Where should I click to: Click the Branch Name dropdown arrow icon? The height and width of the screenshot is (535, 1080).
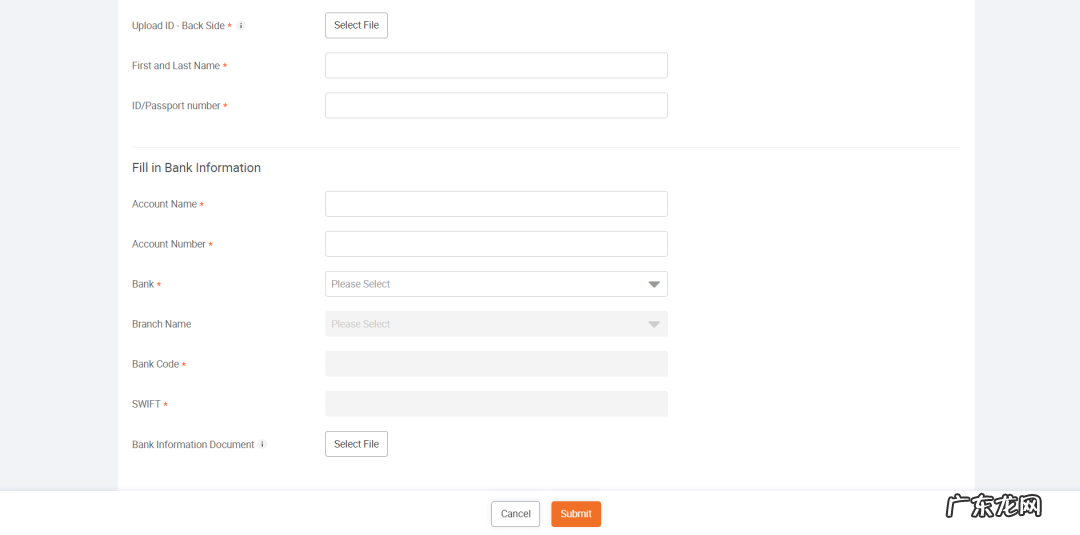[x=654, y=325]
